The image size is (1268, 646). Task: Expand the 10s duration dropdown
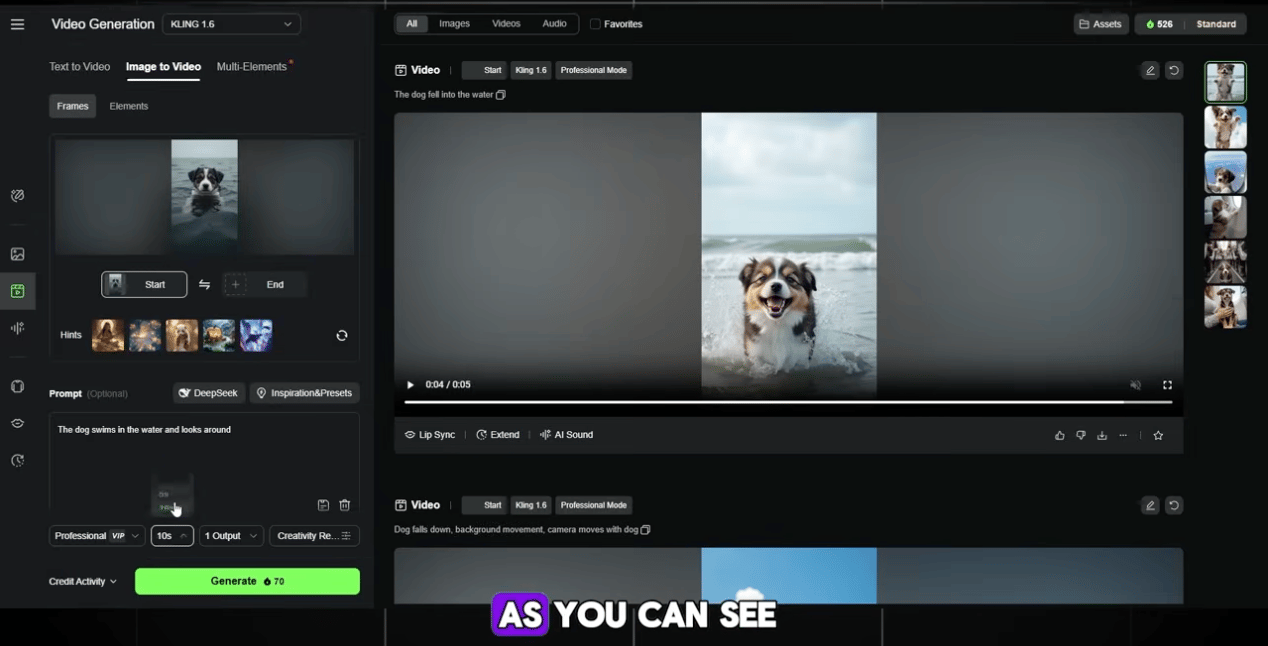pos(172,536)
